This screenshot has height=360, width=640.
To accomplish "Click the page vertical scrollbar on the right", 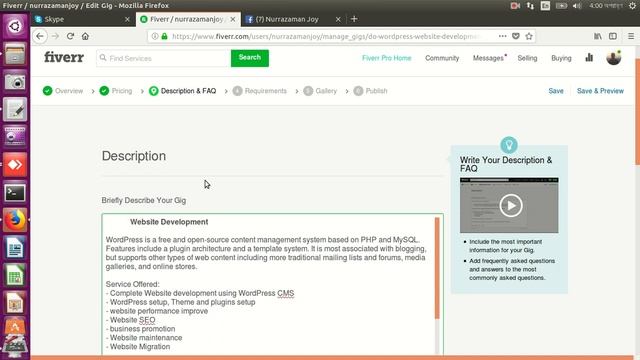I will [x=638, y=112].
